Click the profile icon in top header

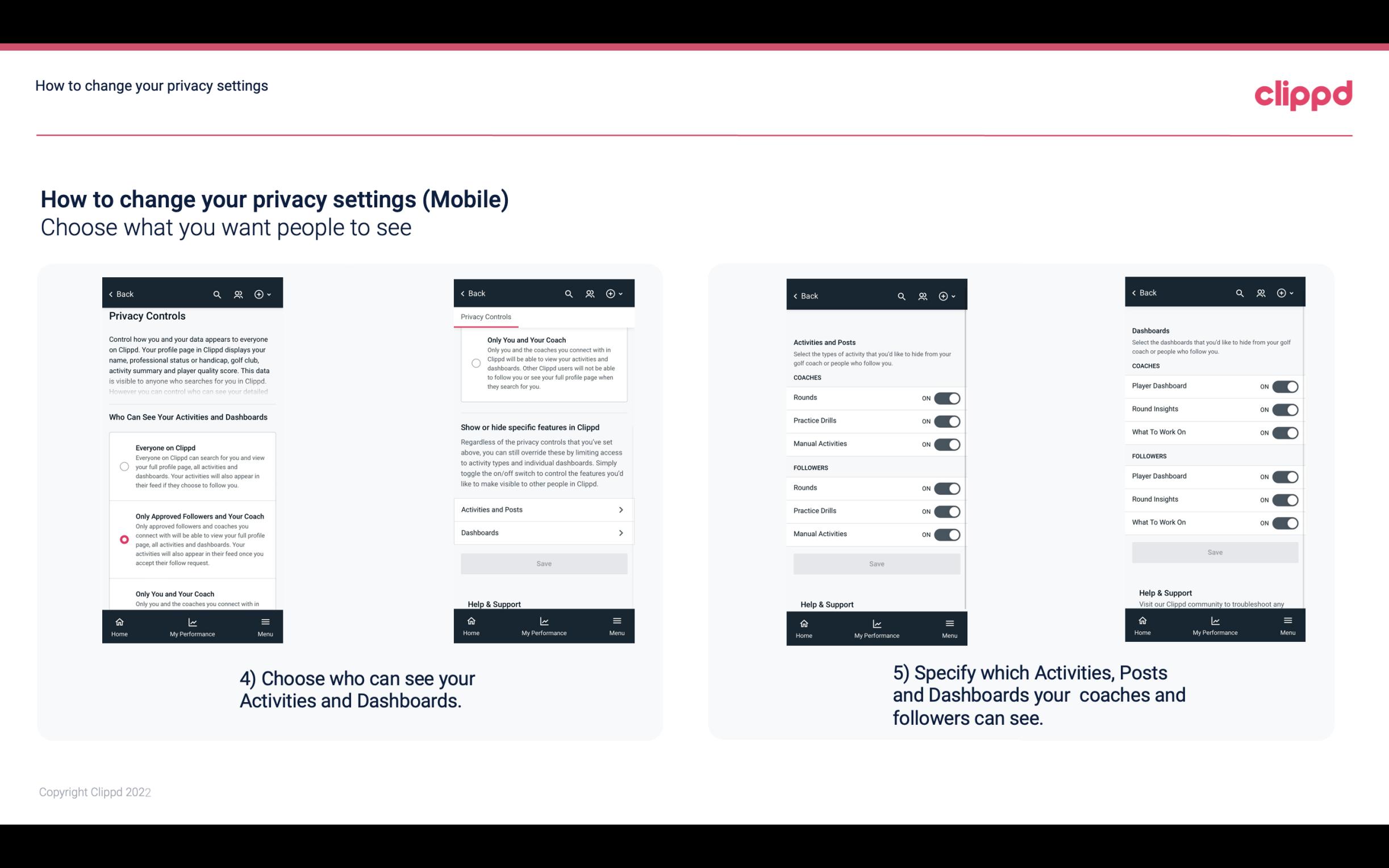tap(239, 294)
